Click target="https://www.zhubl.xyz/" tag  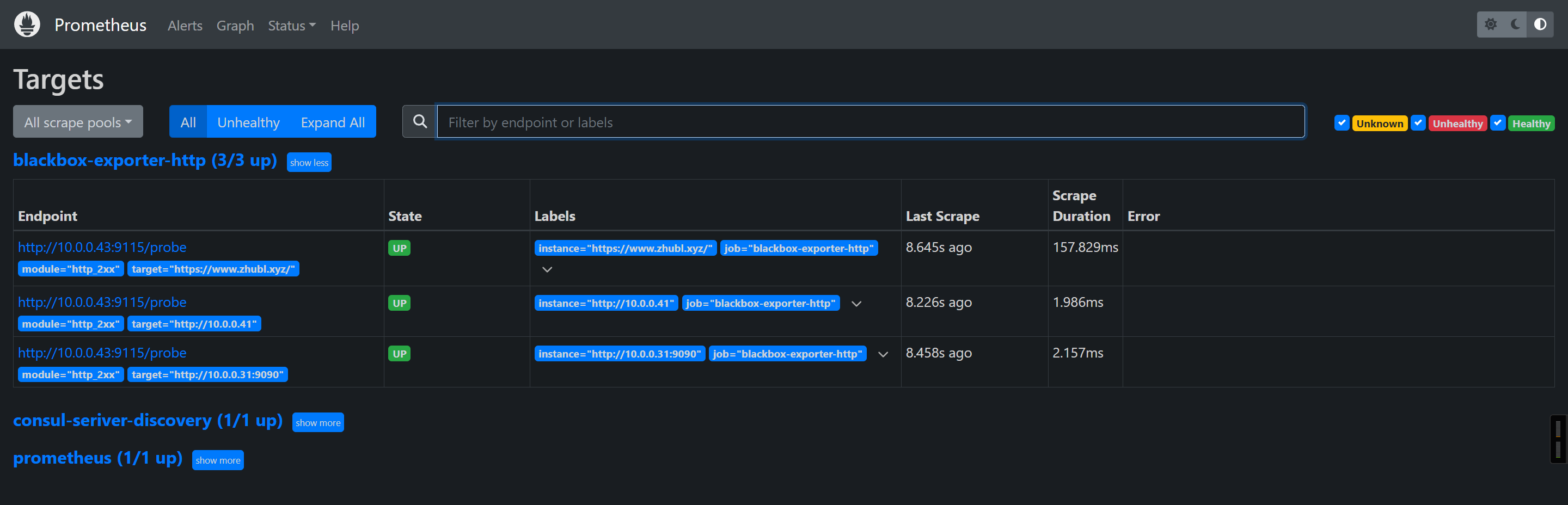[213, 269]
